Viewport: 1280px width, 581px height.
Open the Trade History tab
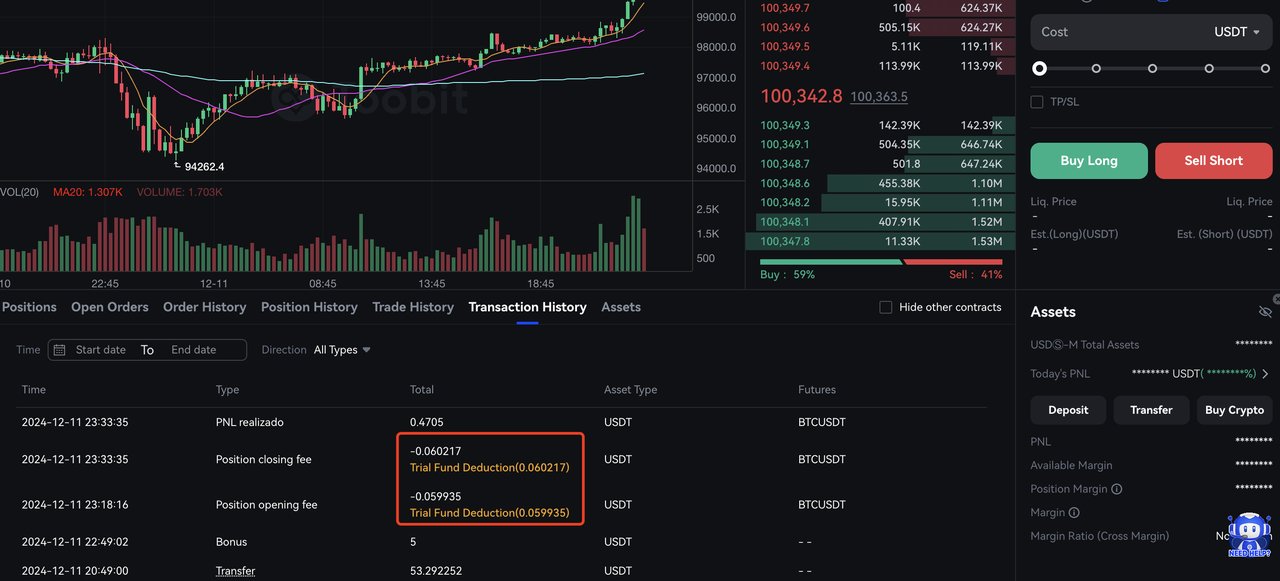(413, 307)
